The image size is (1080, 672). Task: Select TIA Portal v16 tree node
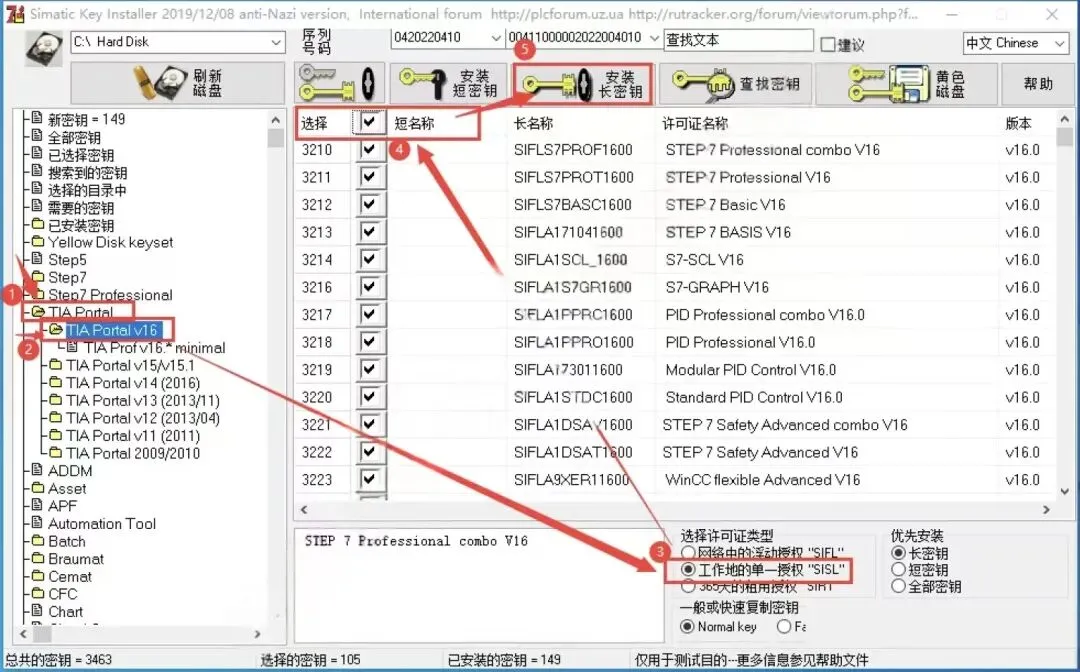point(113,330)
